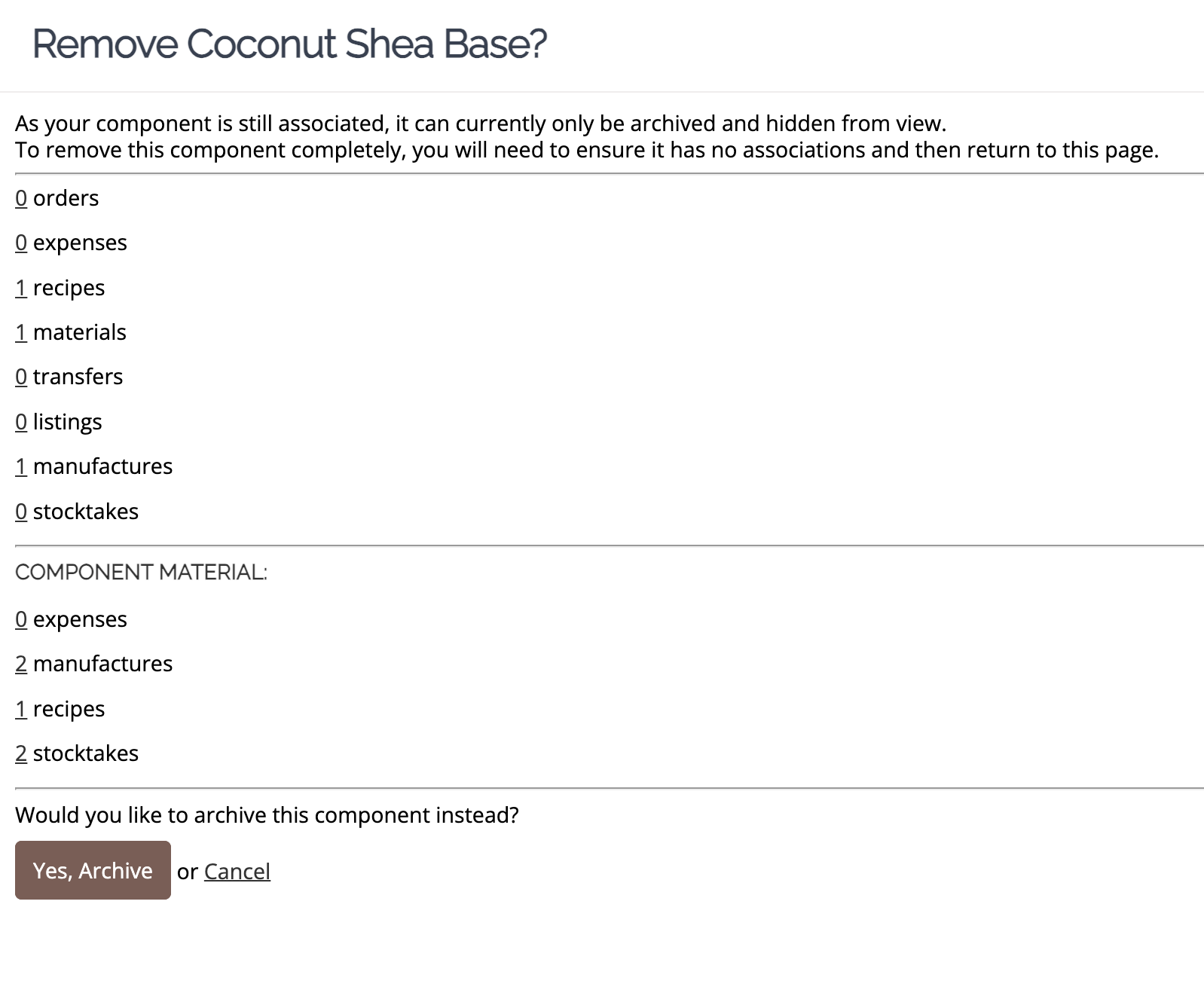View the 2 manufactures count link
The height and width of the screenshot is (993, 1204).
(21, 664)
